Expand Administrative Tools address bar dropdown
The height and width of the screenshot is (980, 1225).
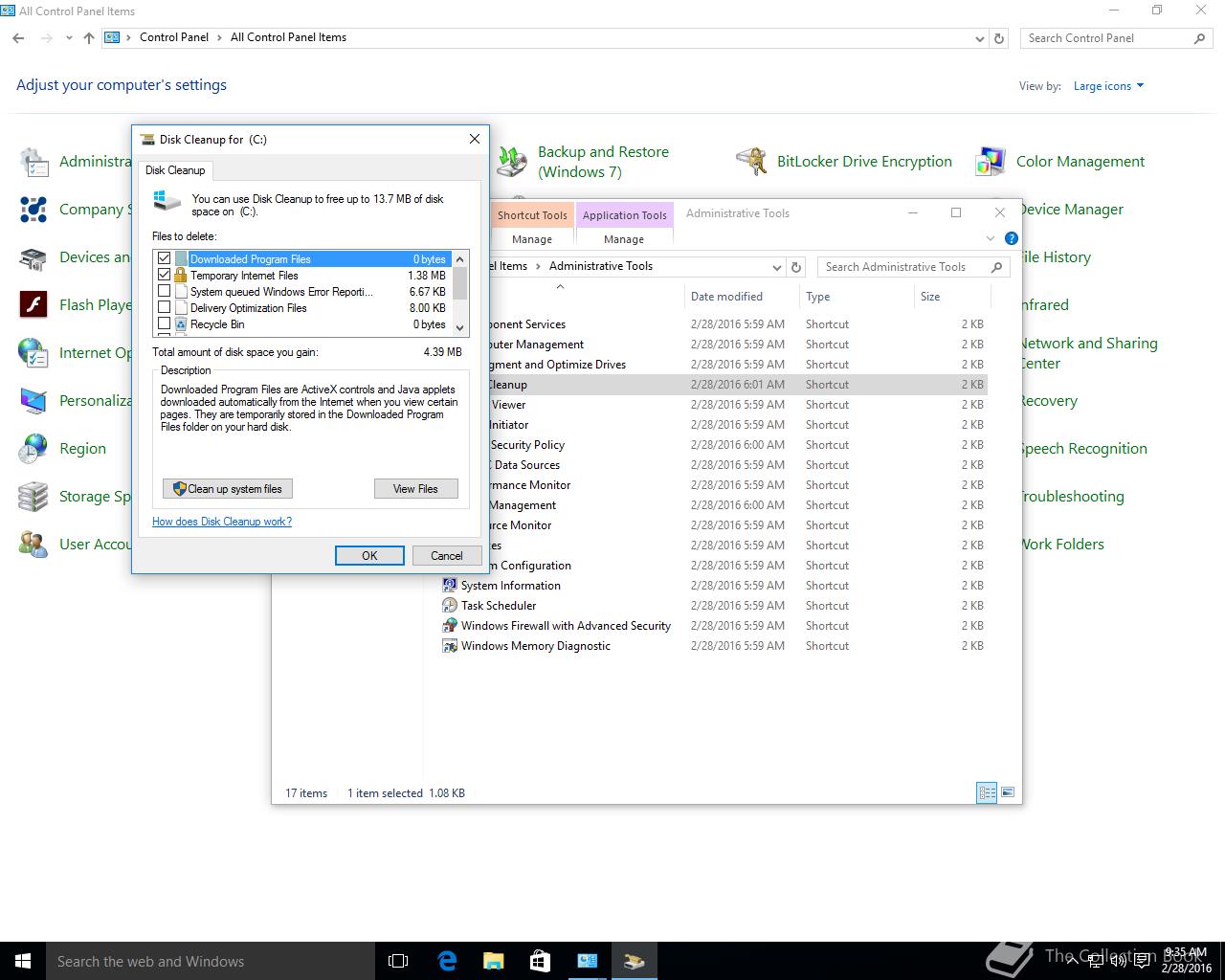[x=776, y=267]
